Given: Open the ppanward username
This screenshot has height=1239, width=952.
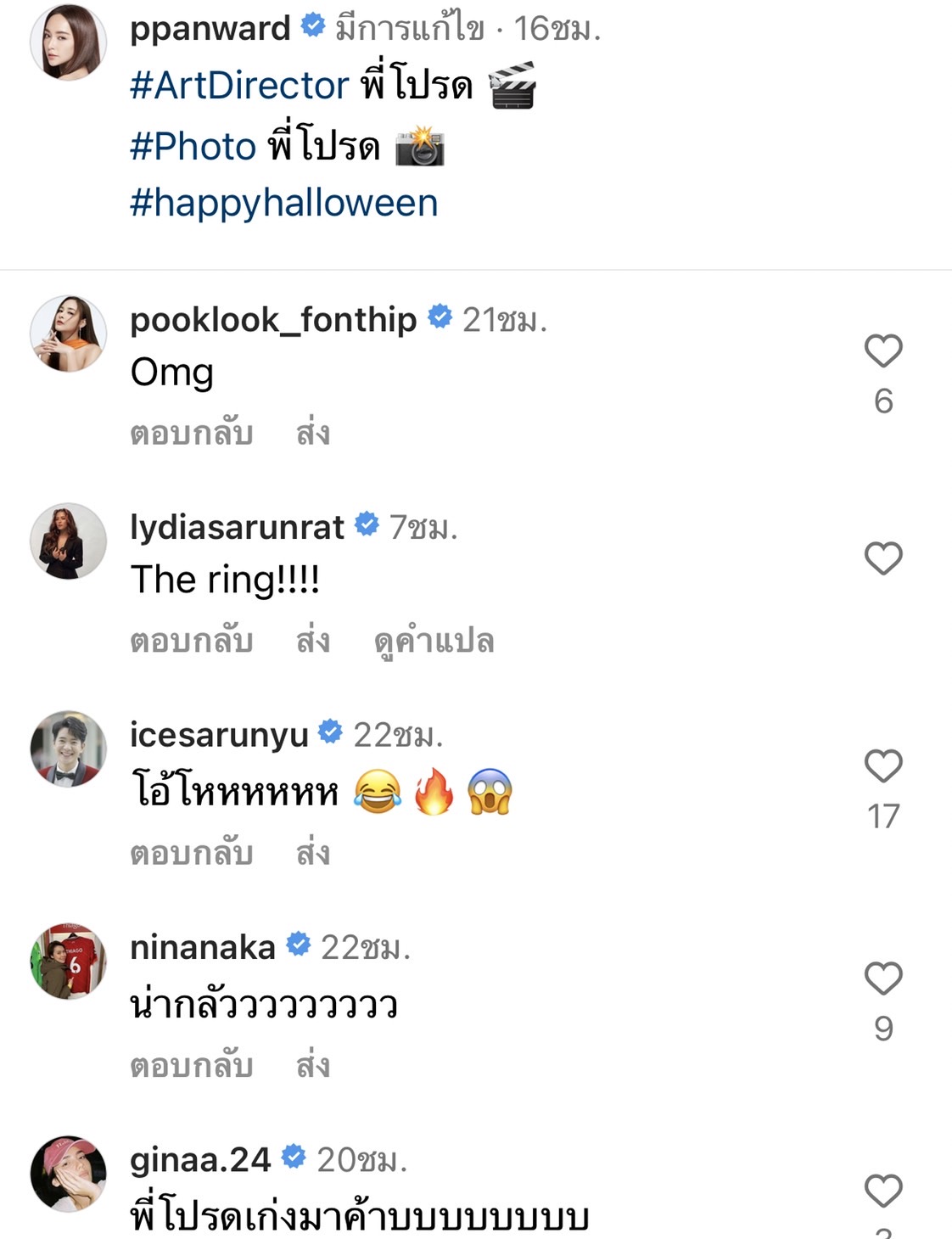Looking at the screenshot, I should (x=210, y=29).
